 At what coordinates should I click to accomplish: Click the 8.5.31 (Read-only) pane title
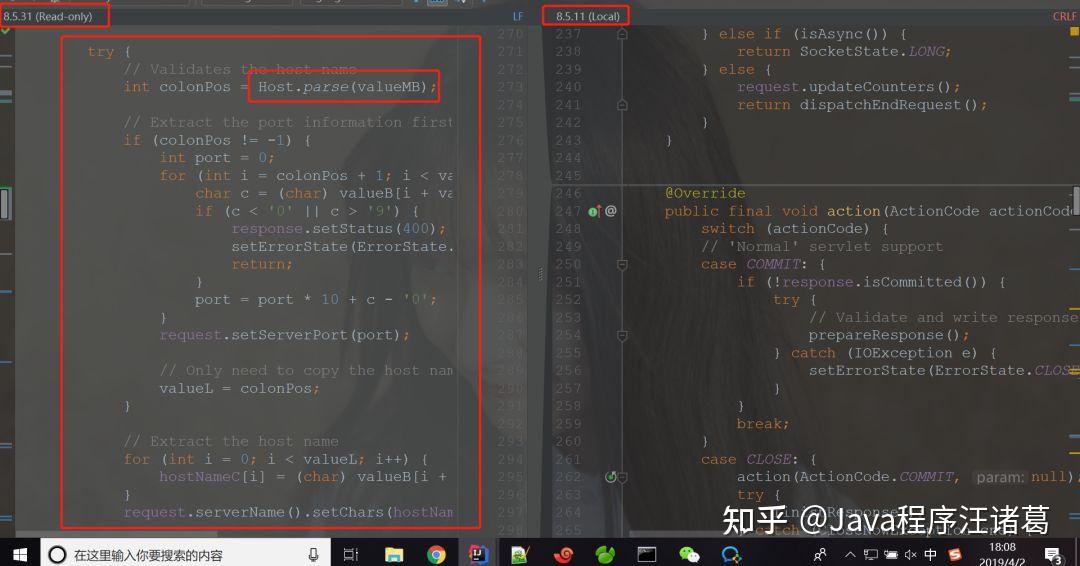coord(48,16)
